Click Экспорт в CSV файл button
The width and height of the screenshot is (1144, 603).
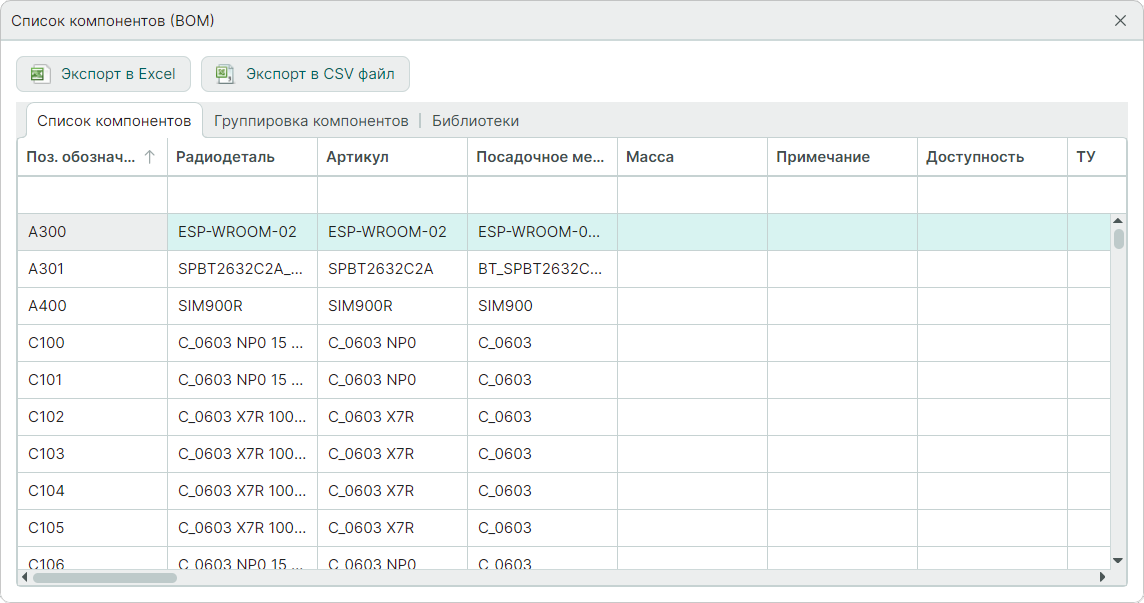click(305, 74)
